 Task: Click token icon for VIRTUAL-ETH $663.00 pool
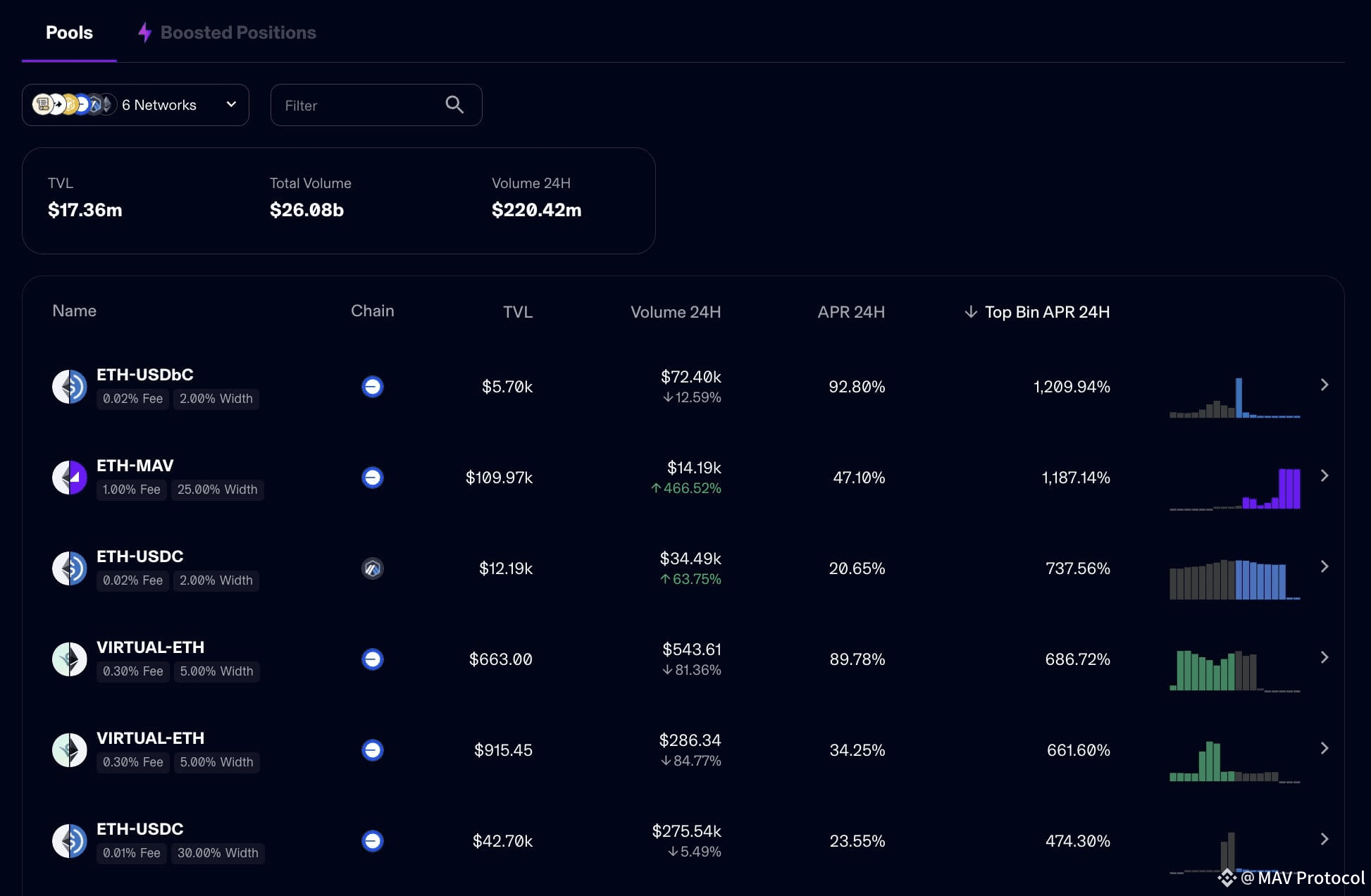tap(70, 659)
